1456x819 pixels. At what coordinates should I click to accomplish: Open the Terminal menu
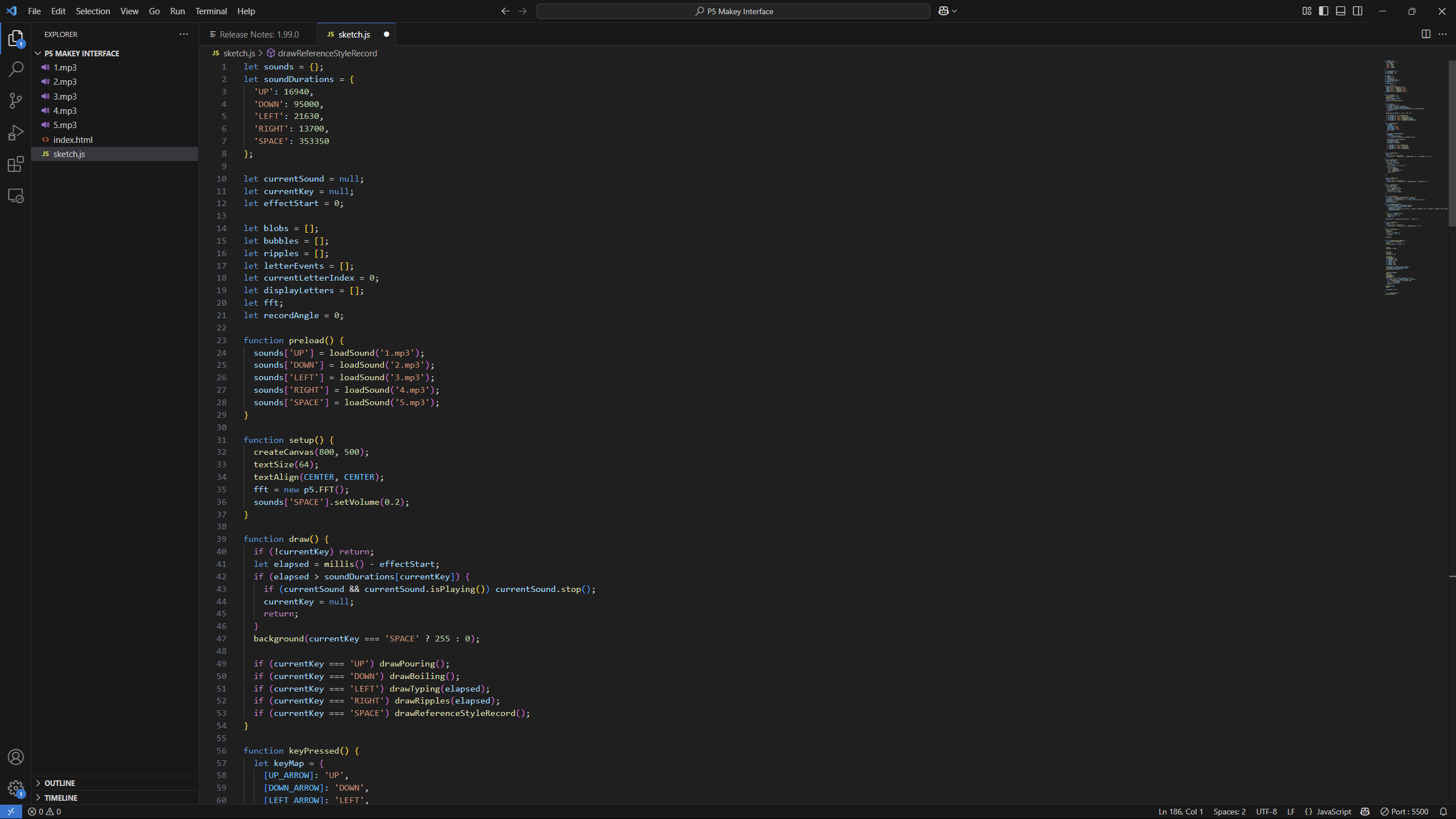pos(211,11)
